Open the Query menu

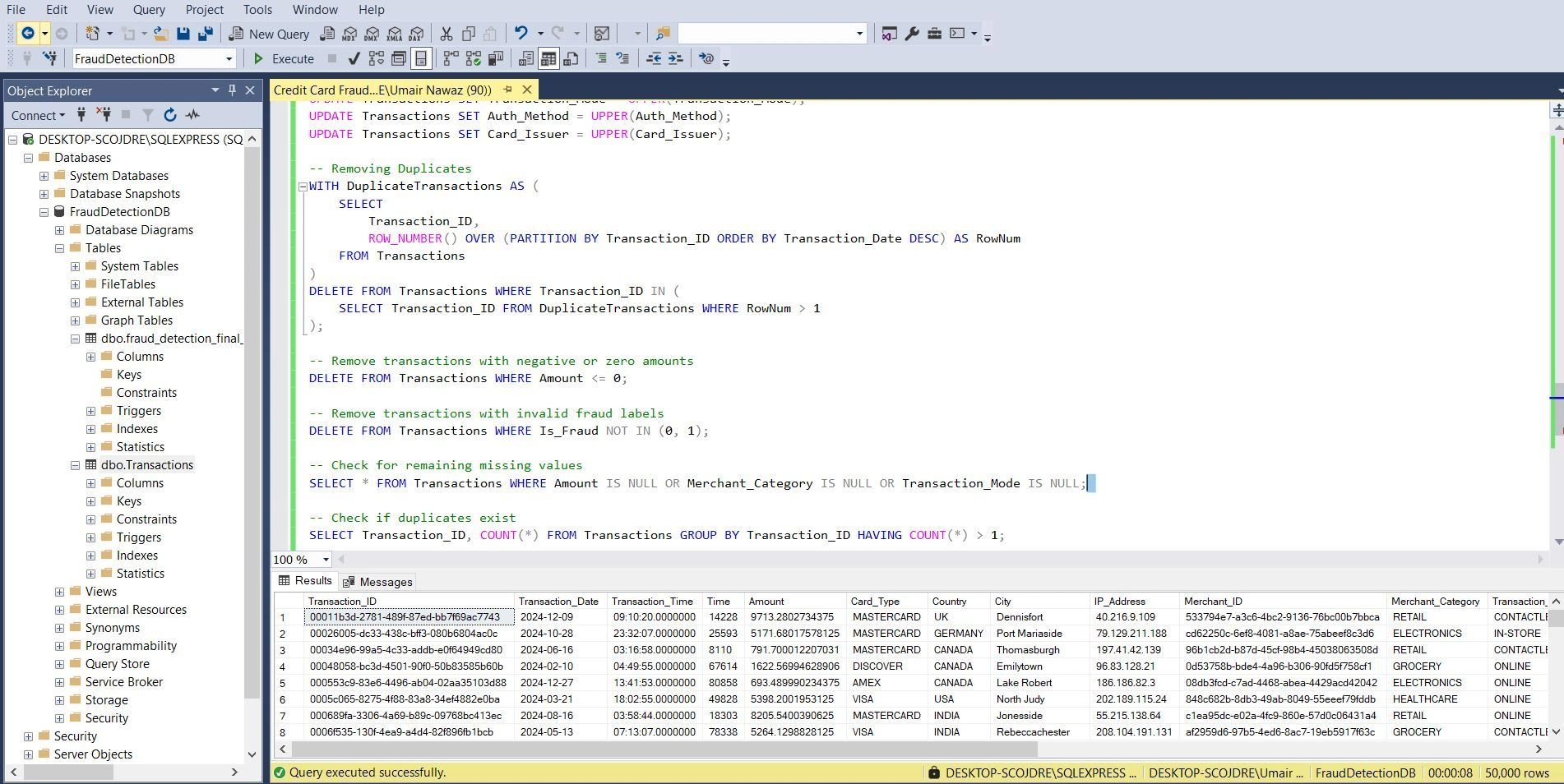point(149,10)
